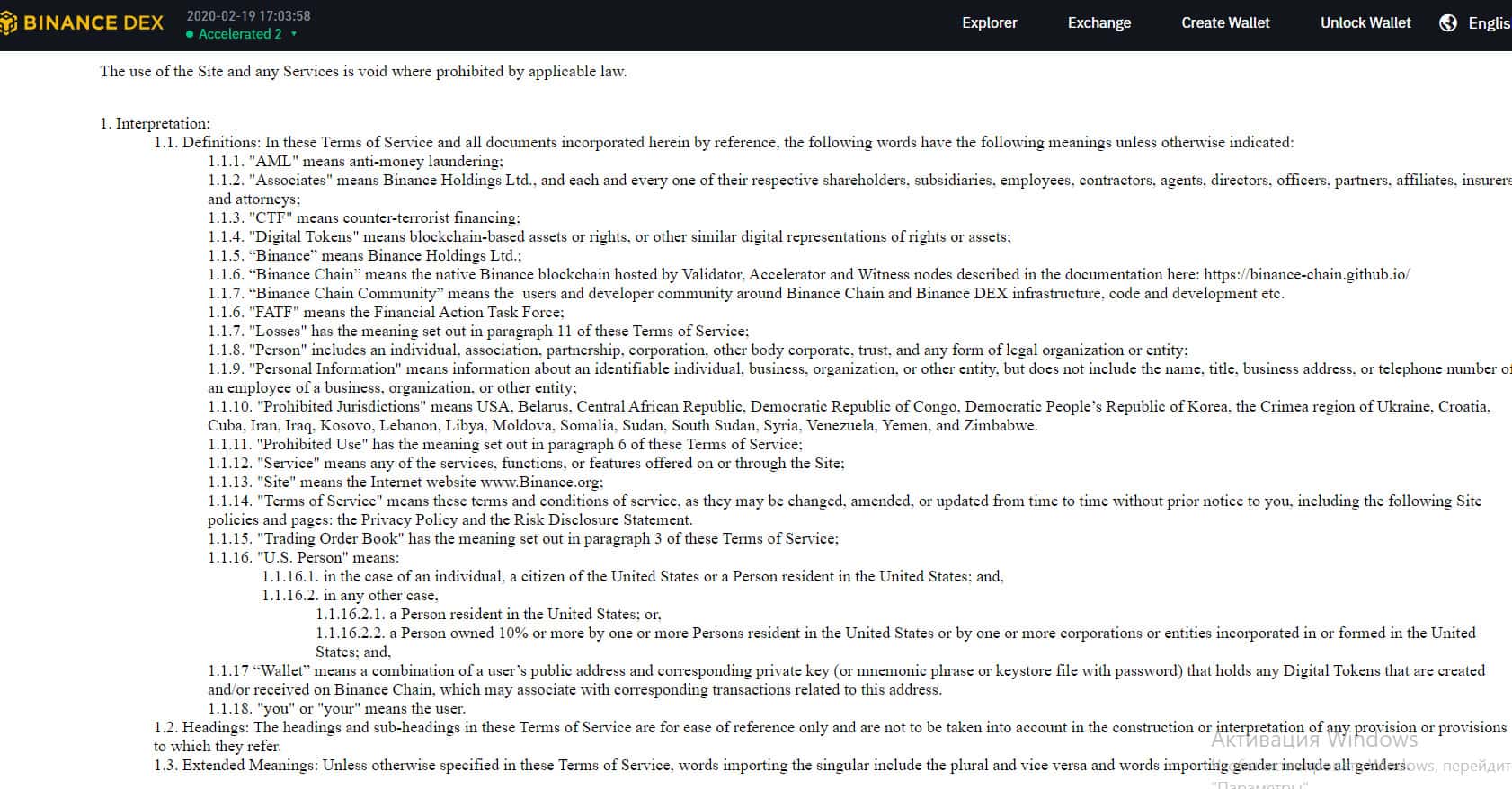This screenshot has height=789, width=1512.
Task: Click the "1. Interpretation:" heading
Action: coord(155,124)
